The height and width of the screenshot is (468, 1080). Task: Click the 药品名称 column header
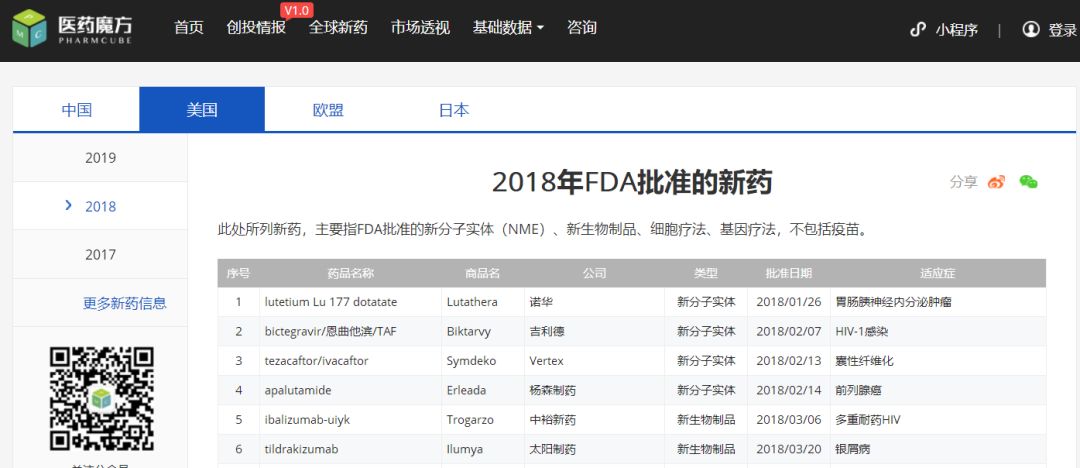351,274
